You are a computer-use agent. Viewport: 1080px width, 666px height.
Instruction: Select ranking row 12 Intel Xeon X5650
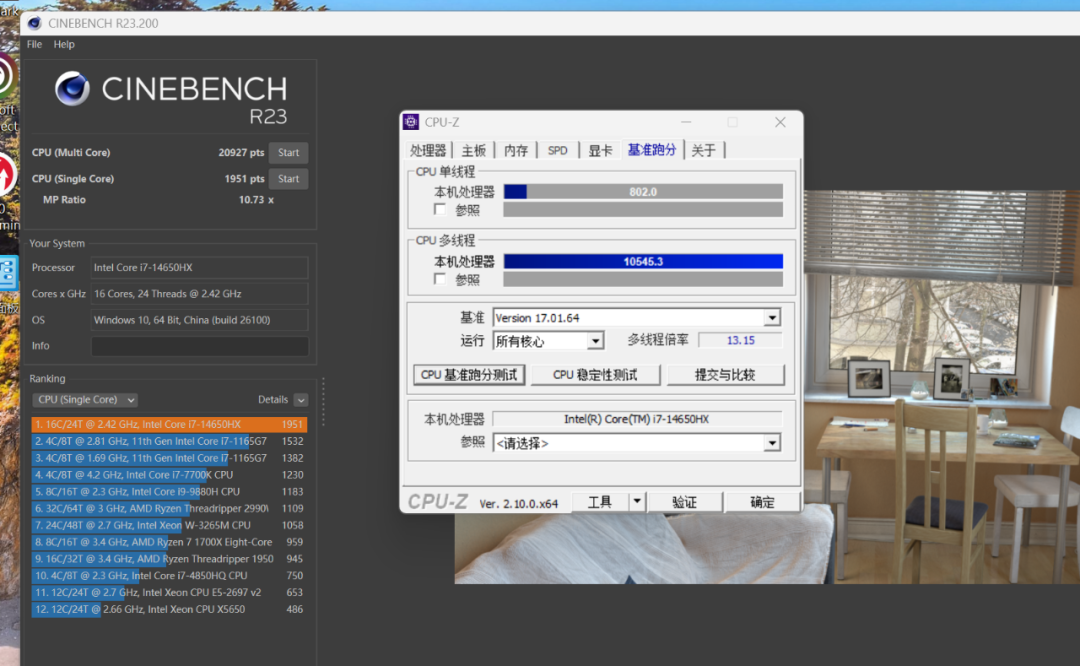click(x=169, y=609)
